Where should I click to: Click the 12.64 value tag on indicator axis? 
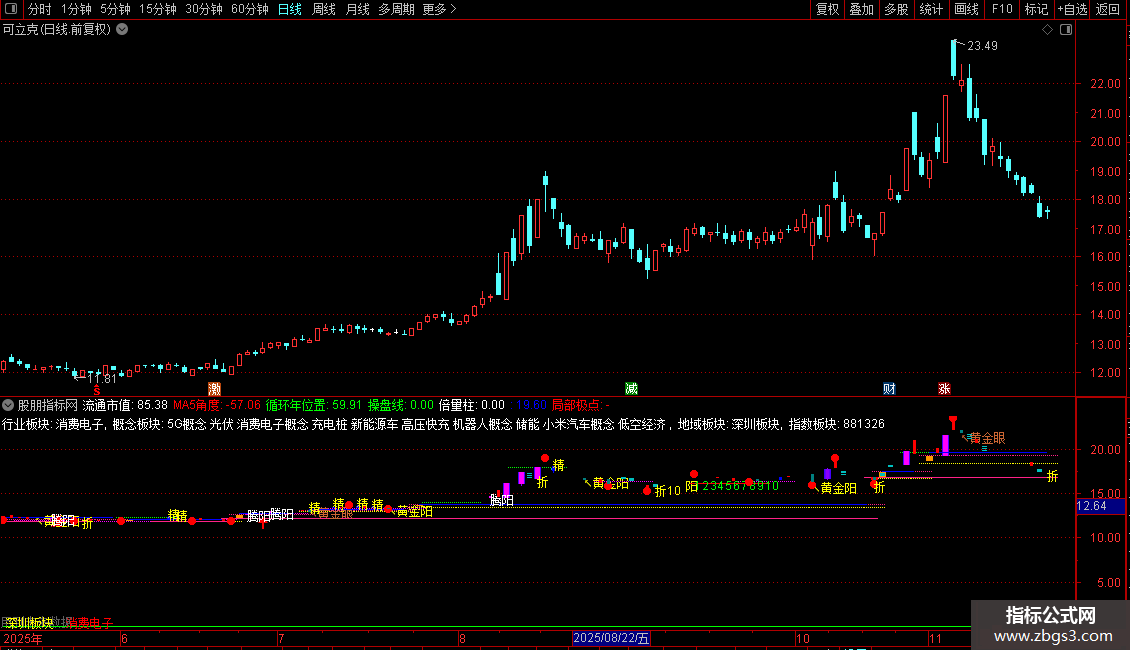(x=1092, y=506)
